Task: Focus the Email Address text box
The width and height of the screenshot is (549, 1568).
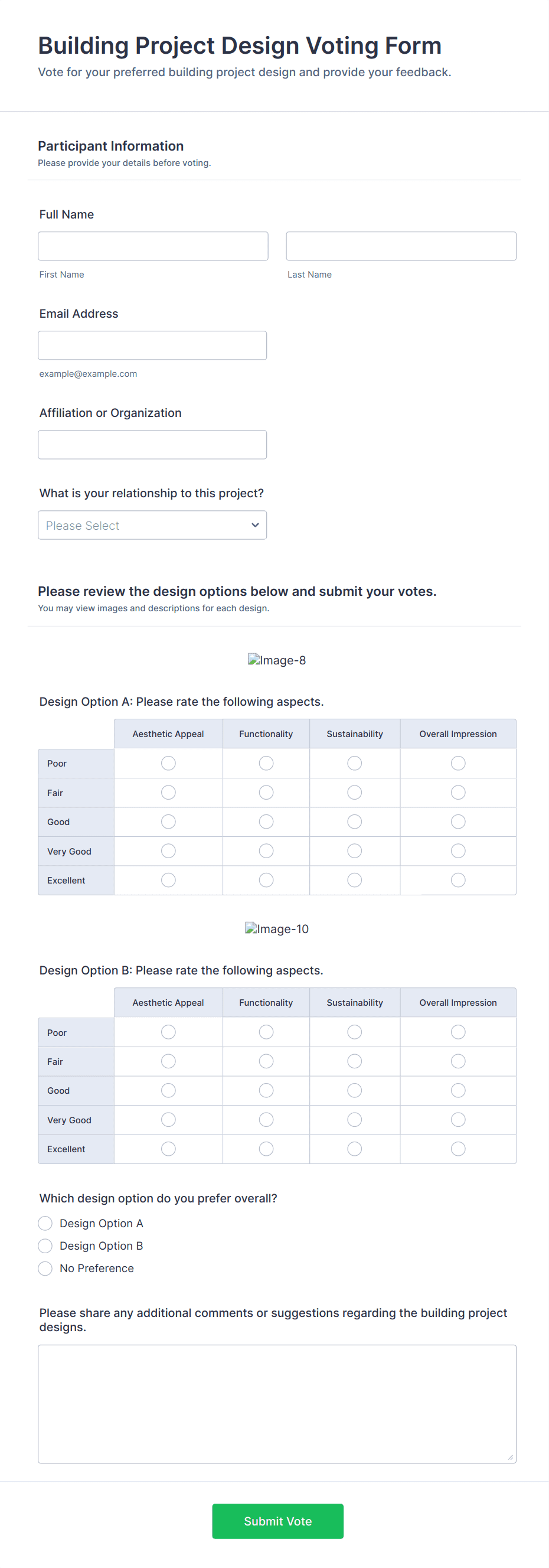Action: click(152, 345)
